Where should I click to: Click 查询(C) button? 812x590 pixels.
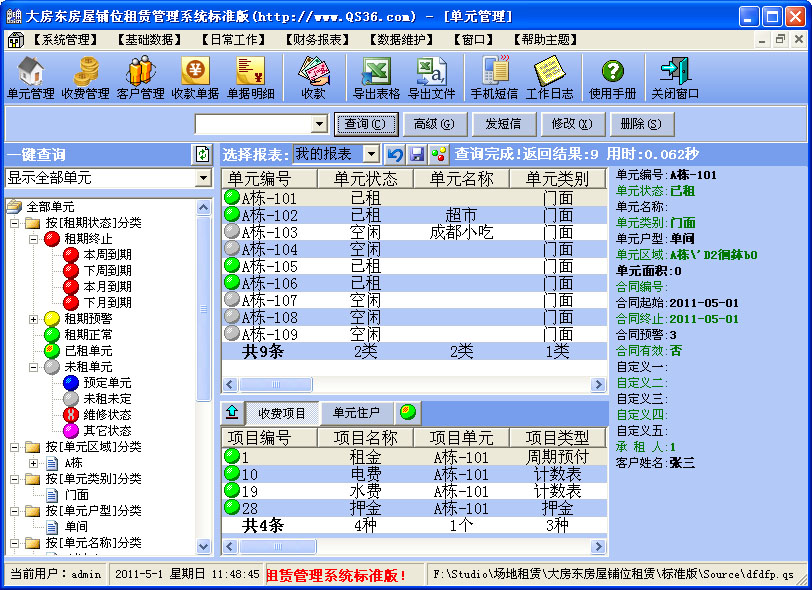point(366,124)
